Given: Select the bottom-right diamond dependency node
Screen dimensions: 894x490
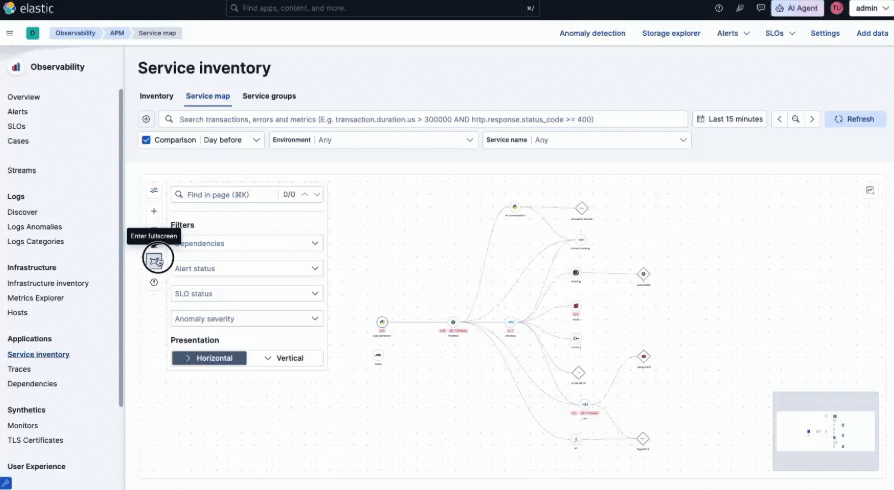Looking at the screenshot, I should tap(643, 439).
